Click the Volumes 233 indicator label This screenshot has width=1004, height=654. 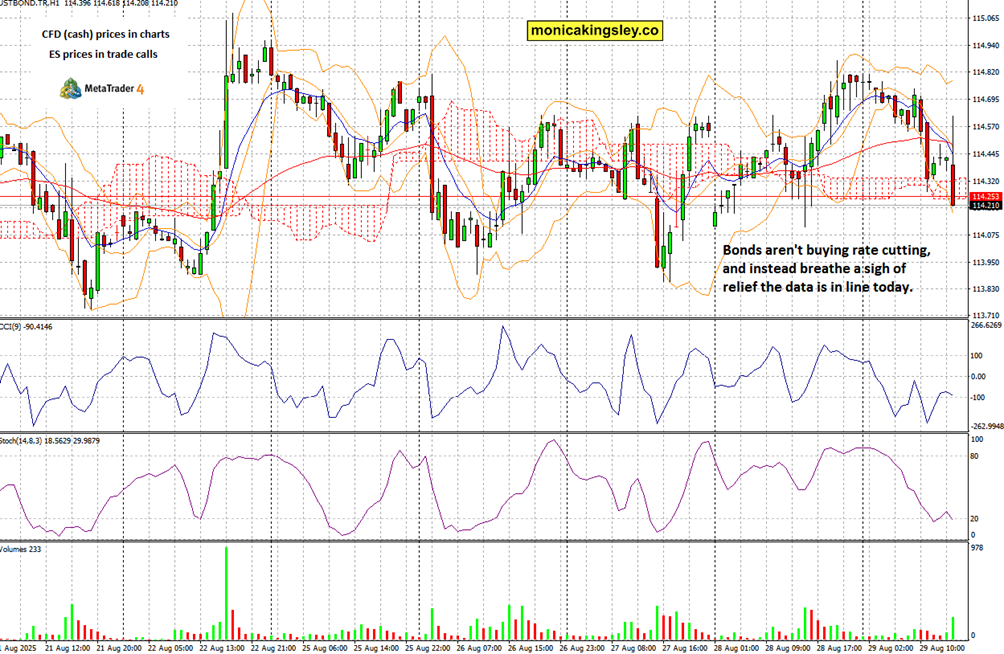point(20,549)
